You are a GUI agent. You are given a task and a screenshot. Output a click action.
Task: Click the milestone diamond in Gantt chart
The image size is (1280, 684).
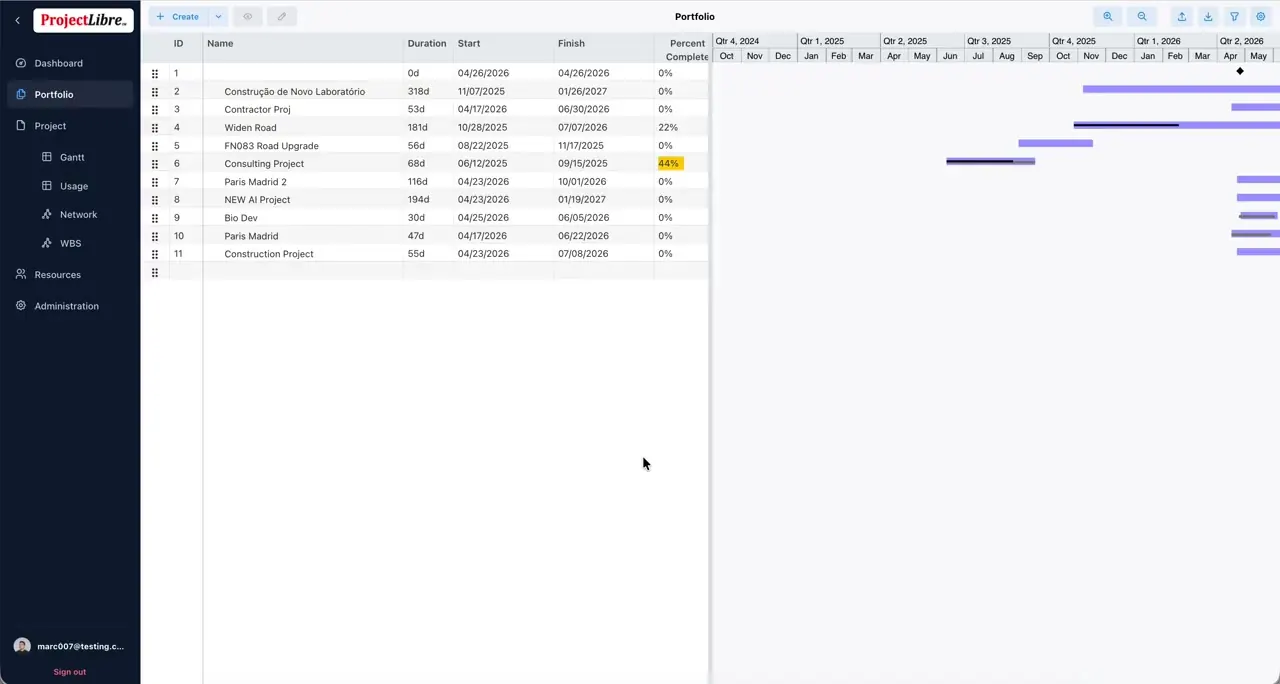click(x=1240, y=71)
